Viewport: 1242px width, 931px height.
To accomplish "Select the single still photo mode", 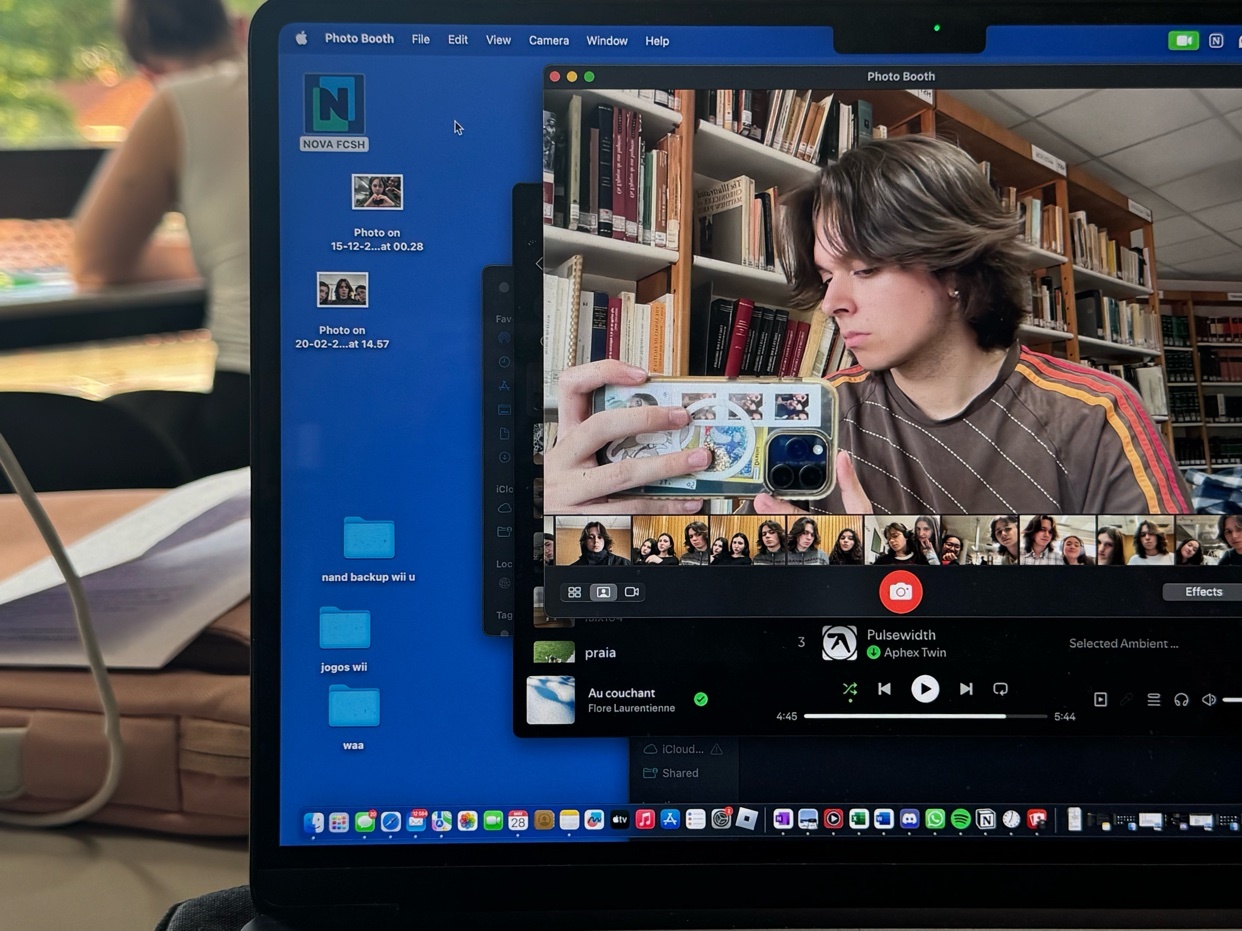I will coord(603,592).
